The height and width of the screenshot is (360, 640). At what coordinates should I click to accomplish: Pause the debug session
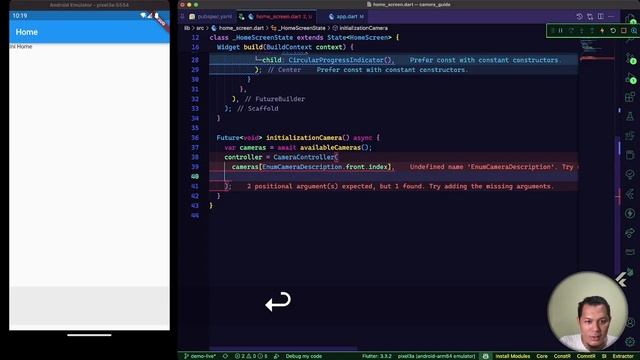point(560,31)
